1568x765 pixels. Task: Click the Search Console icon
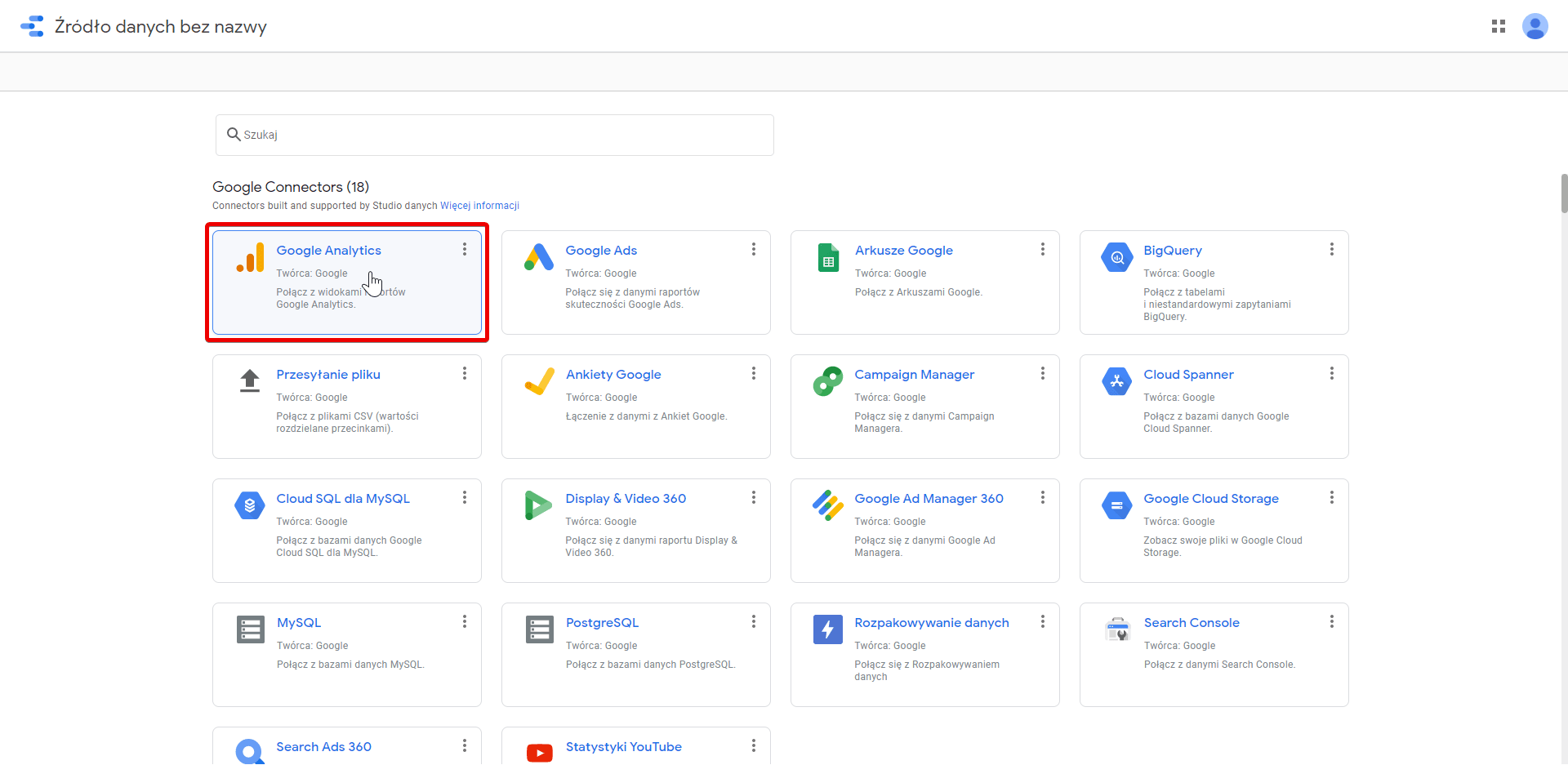pyautogui.click(x=1117, y=629)
